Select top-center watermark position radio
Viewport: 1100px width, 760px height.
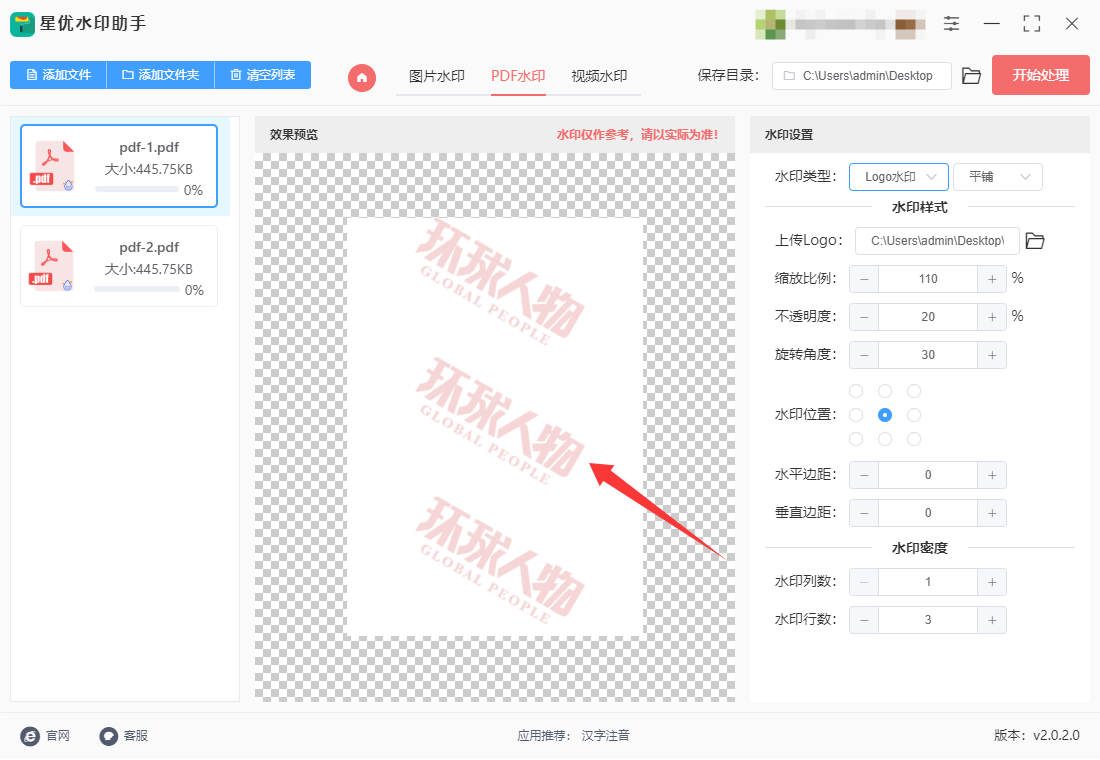click(x=885, y=391)
